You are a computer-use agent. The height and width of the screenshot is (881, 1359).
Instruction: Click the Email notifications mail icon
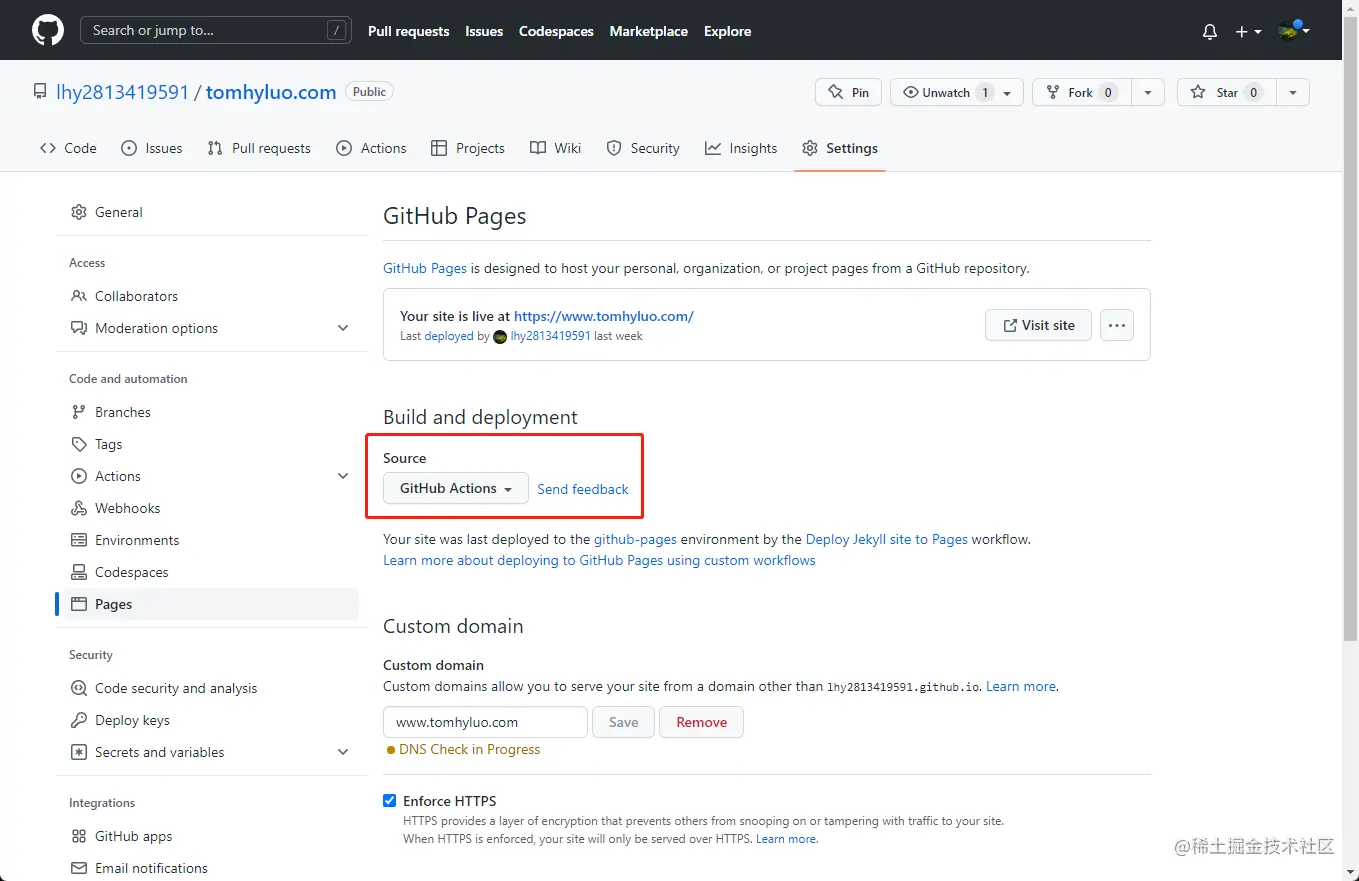point(79,868)
